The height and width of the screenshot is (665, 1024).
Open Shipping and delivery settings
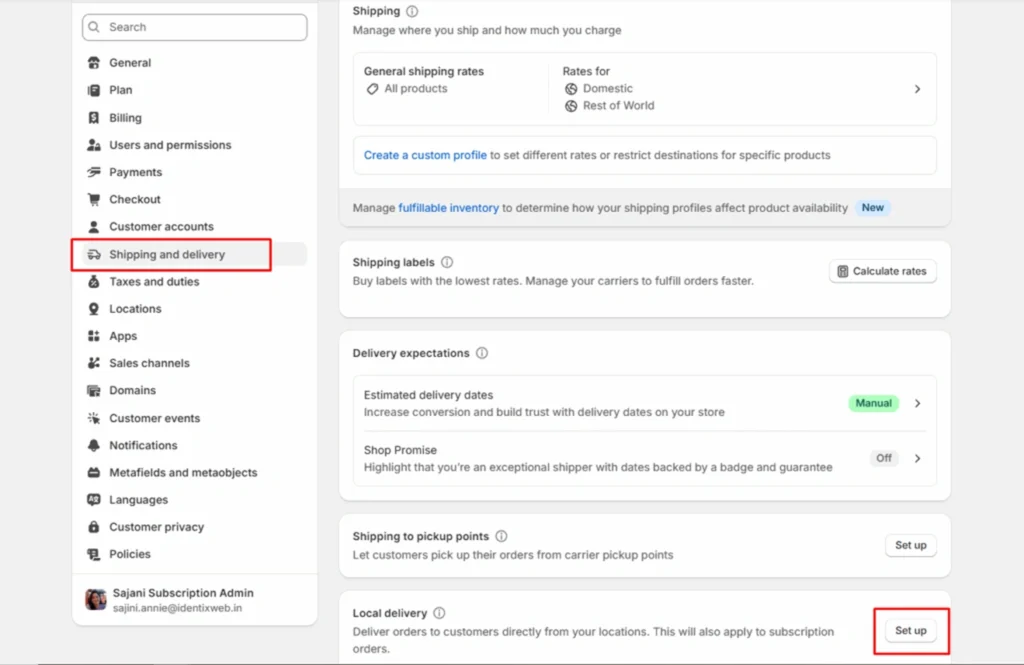[x=167, y=255]
